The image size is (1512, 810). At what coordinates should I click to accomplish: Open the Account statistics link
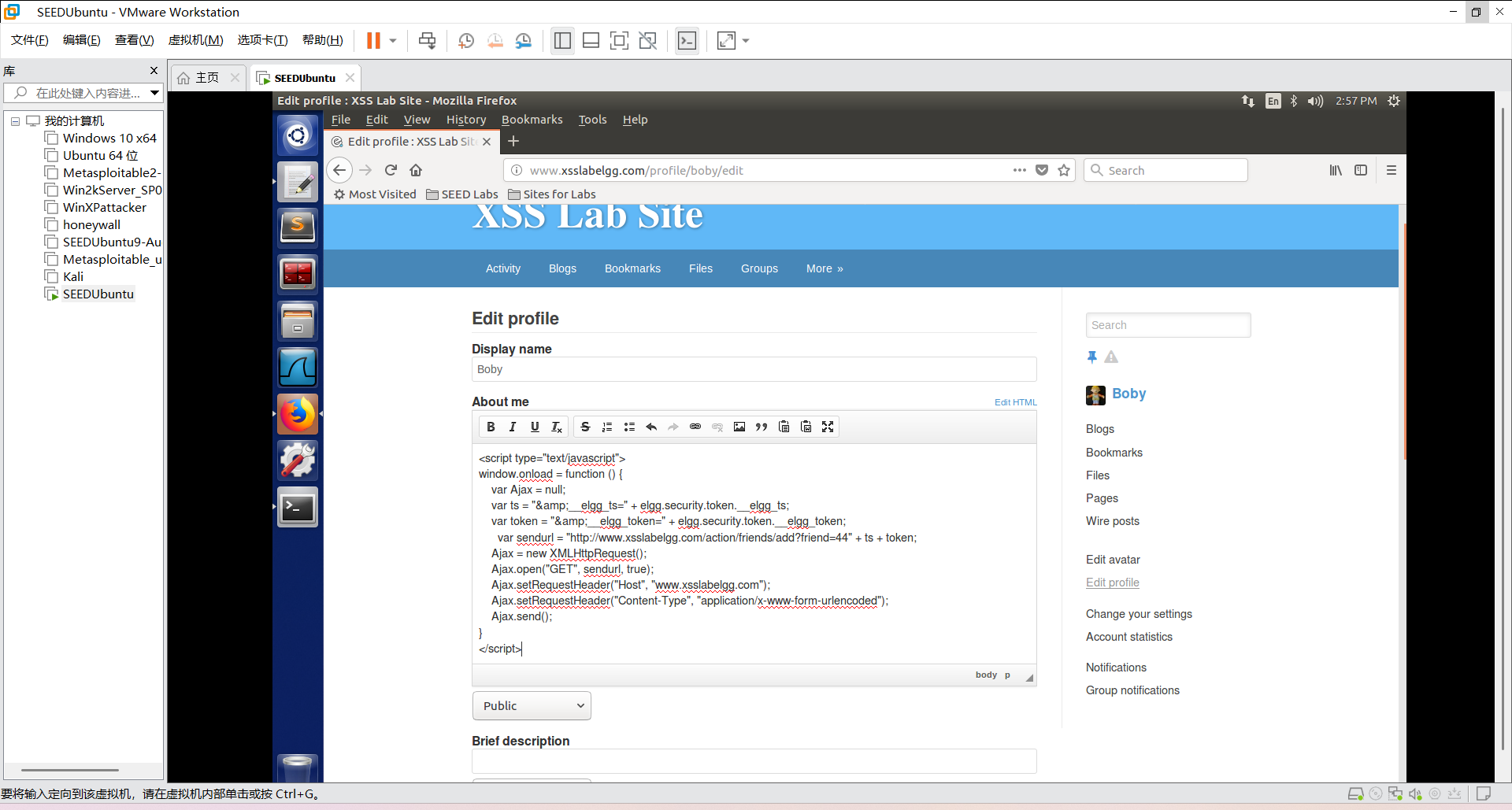click(1128, 637)
